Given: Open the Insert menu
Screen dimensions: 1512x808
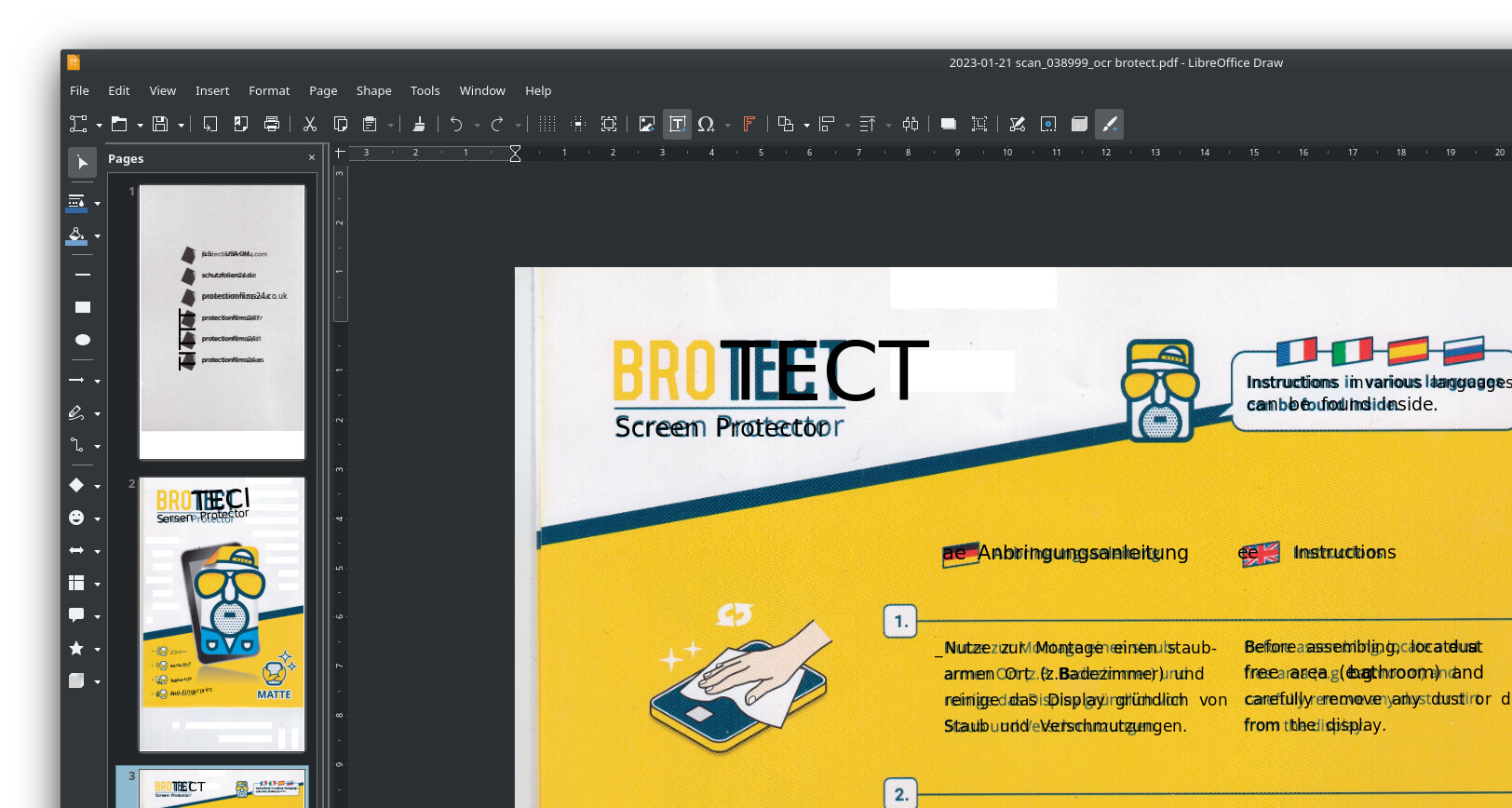Looking at the screenshot, I should point(212,90).
